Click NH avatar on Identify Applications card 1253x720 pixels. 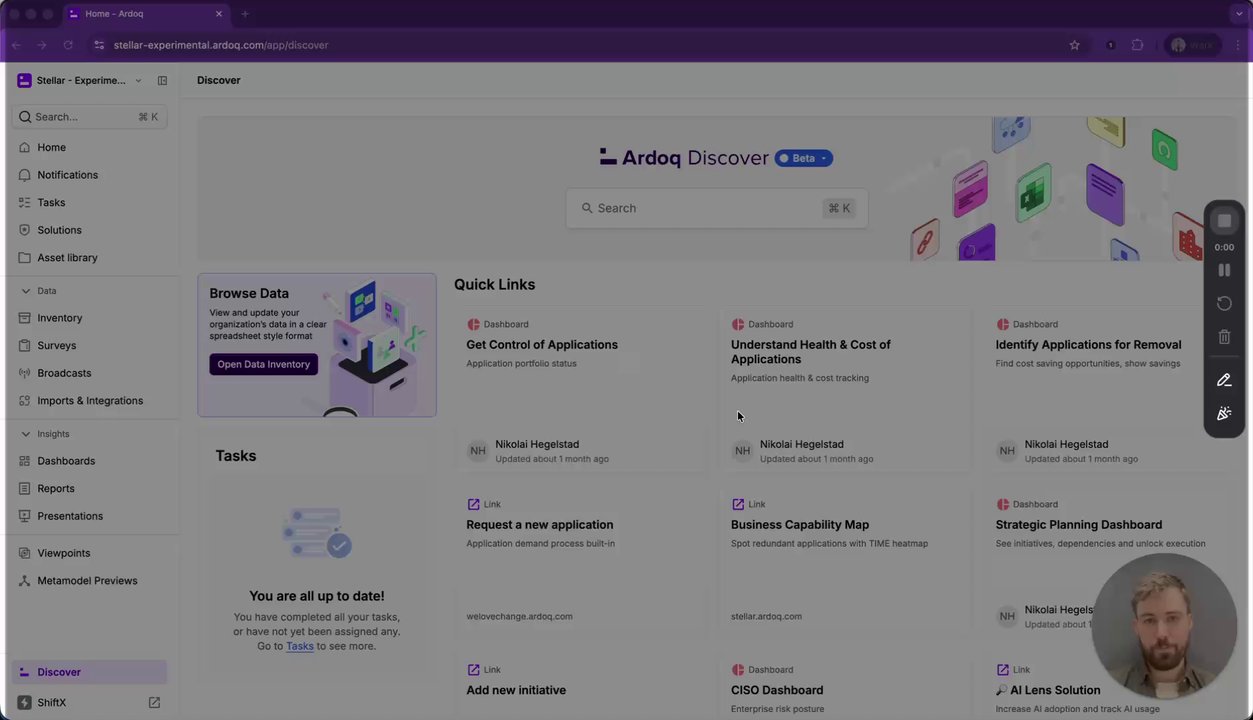click(x=1007, y=451)
